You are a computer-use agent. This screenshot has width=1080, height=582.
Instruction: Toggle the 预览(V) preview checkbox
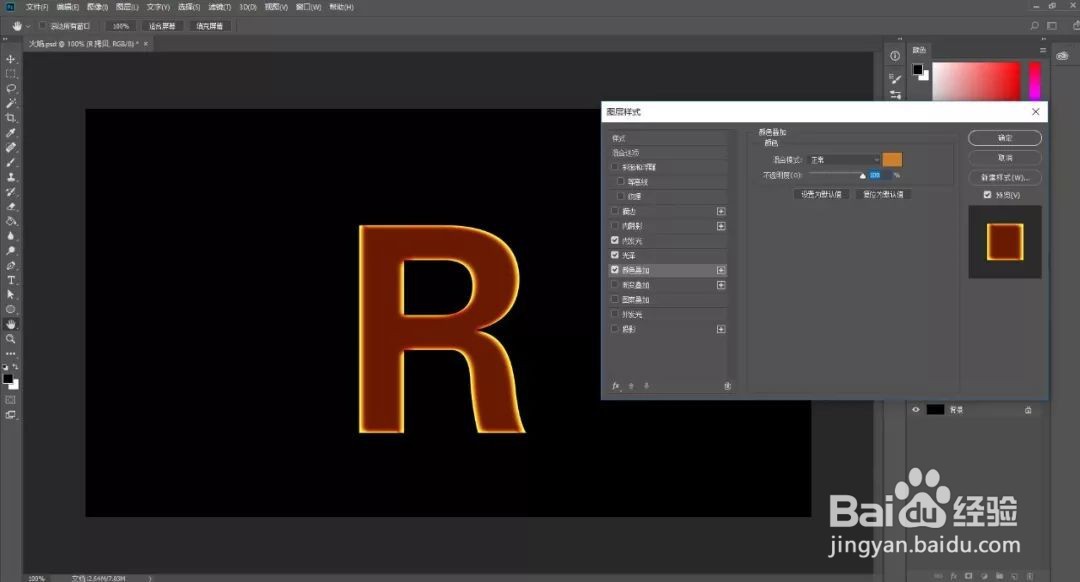[x=987, y=195]
